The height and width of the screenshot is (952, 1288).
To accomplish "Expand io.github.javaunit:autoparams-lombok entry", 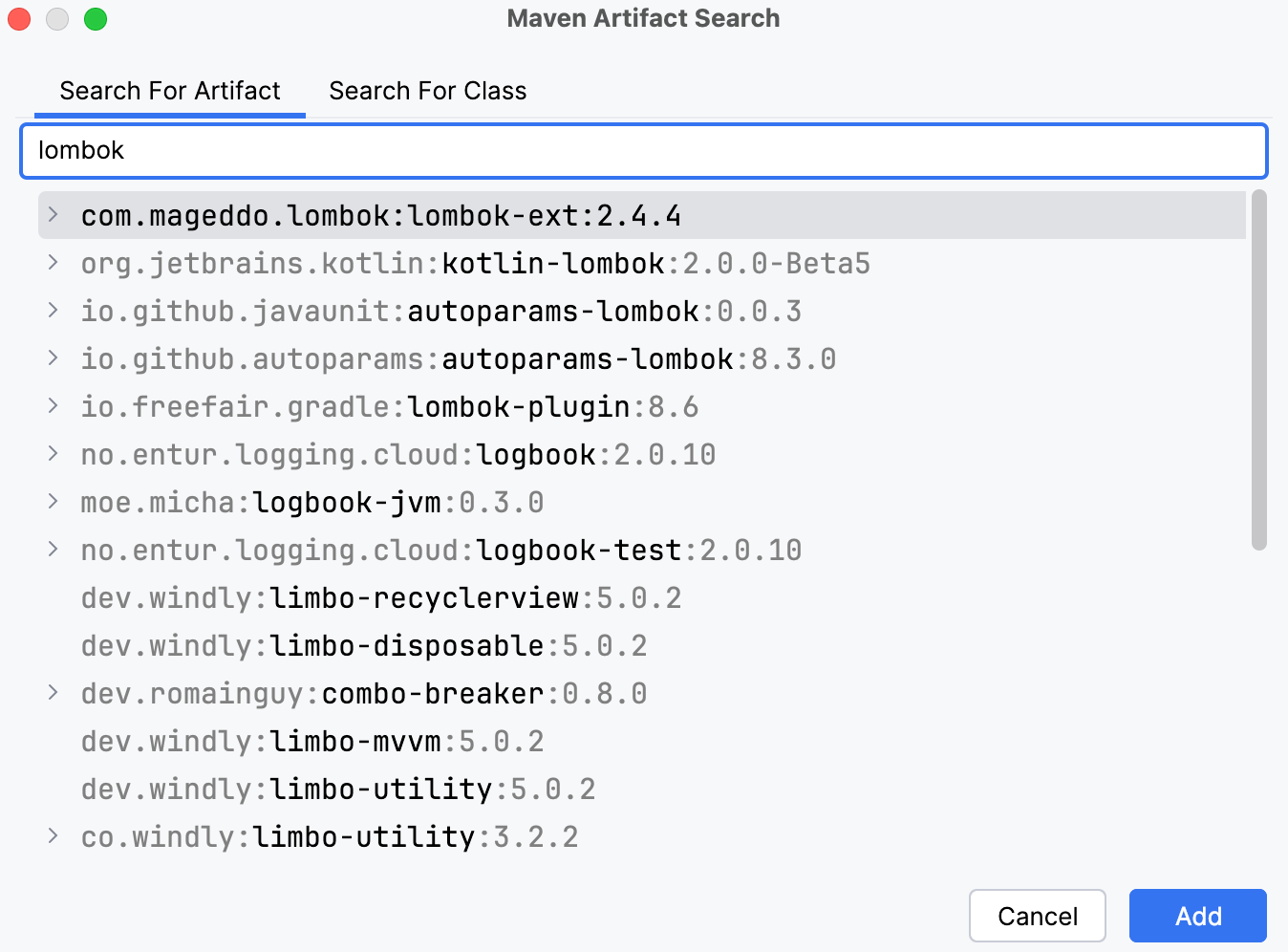I will click(x=53, y=311).
